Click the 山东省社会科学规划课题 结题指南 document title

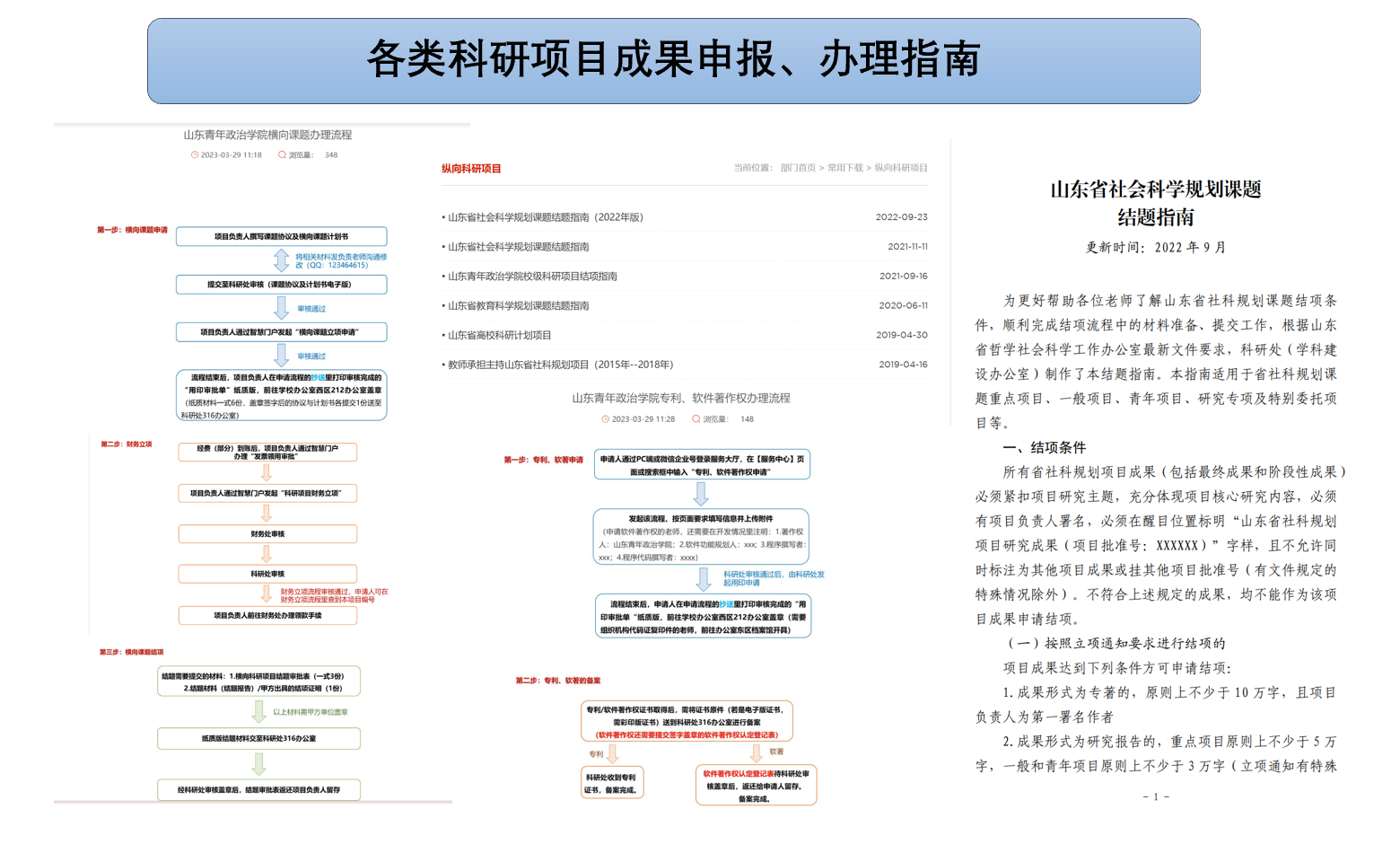1155,203
